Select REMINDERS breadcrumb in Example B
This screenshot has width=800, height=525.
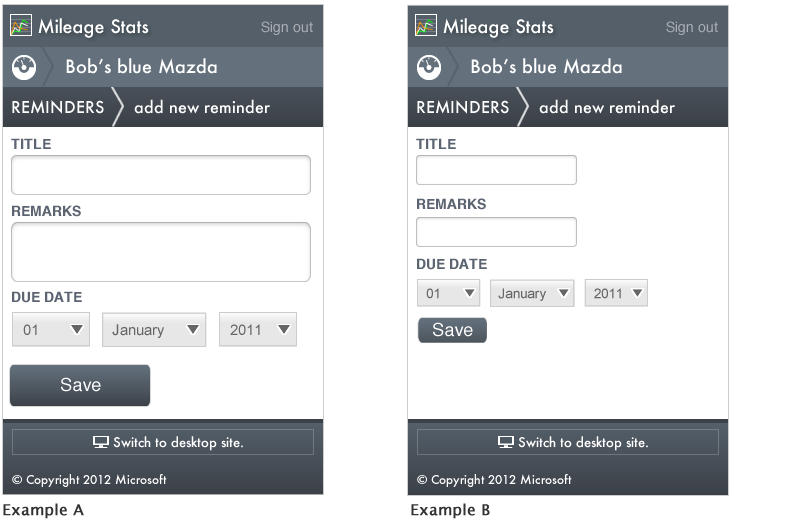(x=462, y=107)
